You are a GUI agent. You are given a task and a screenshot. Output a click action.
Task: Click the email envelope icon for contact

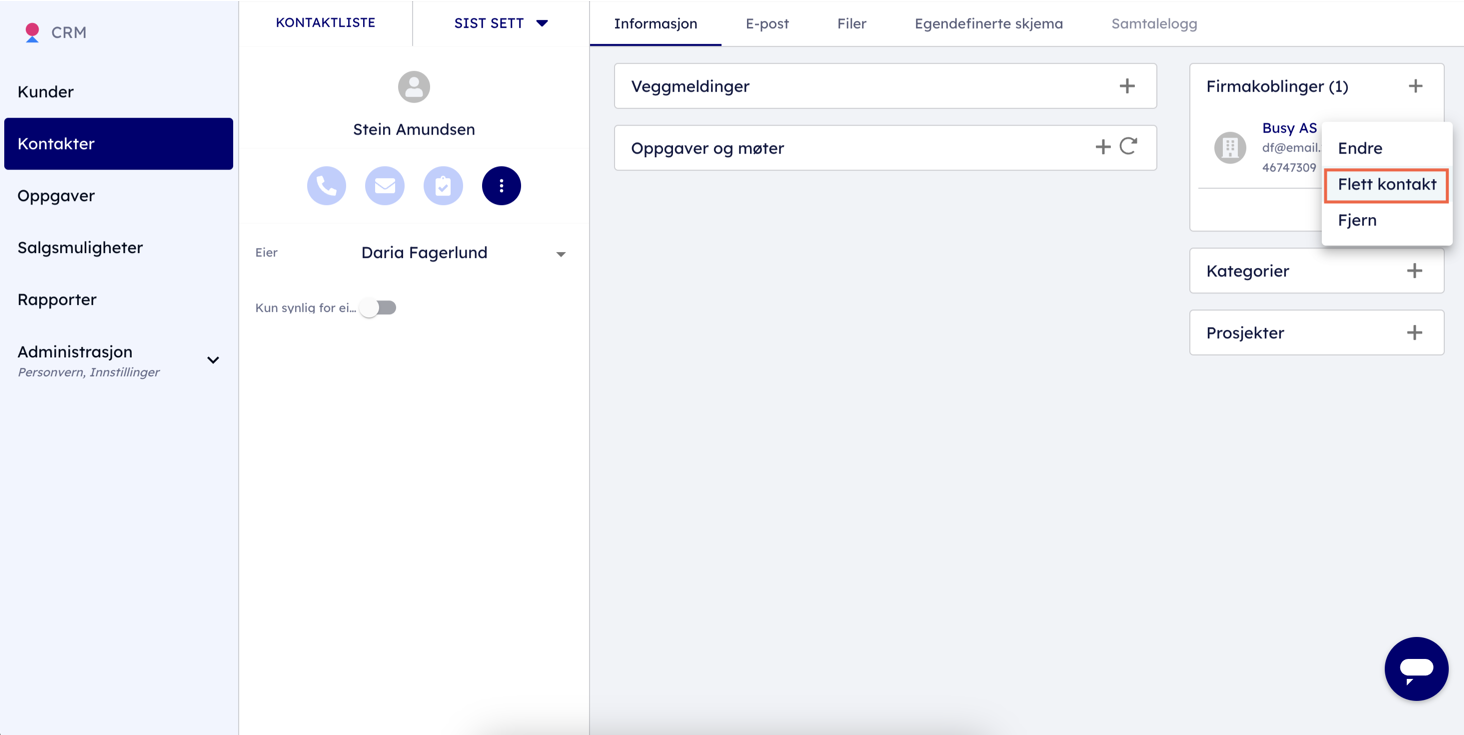(385, 186)
